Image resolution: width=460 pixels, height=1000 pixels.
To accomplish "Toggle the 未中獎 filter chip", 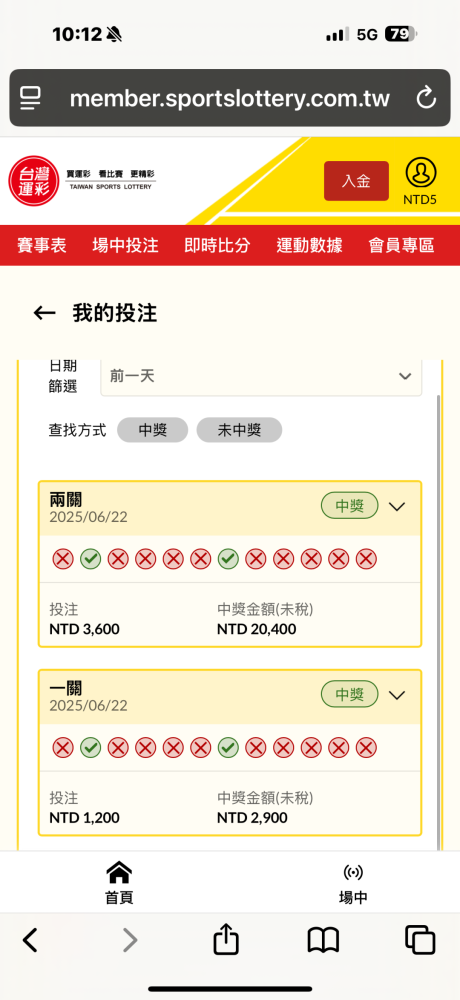I will click(239, 430).
